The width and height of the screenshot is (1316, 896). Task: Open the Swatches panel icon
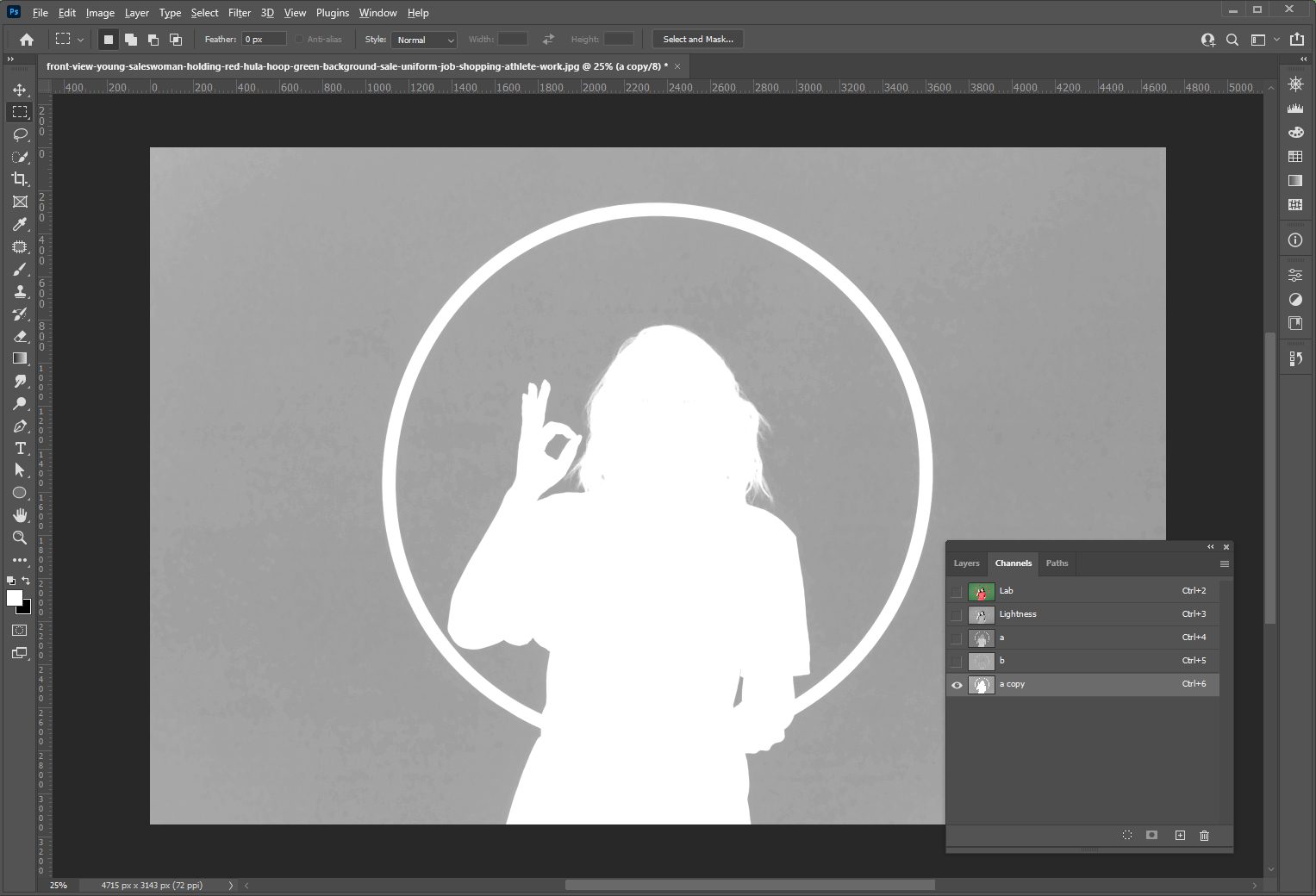pyautogui.click(x=1295, y=156)
